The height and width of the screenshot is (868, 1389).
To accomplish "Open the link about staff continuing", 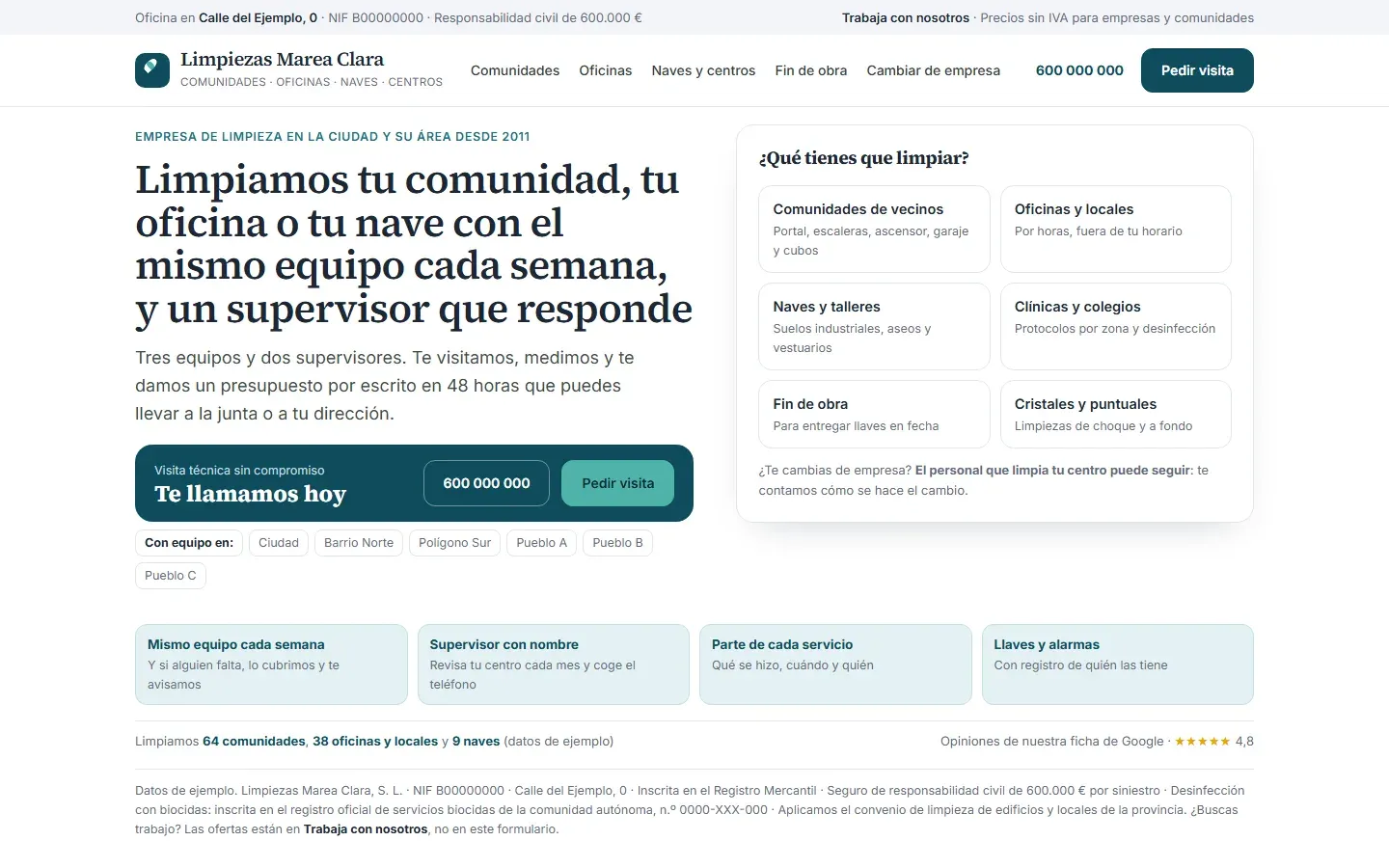I will [1054, 471].
